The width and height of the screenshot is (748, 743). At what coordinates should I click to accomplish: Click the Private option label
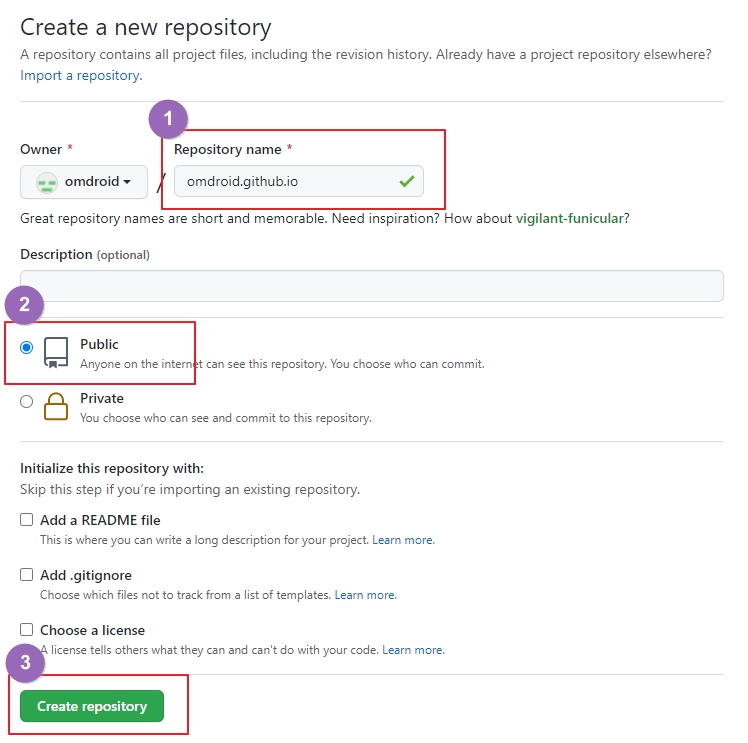(x=102, y=398)
